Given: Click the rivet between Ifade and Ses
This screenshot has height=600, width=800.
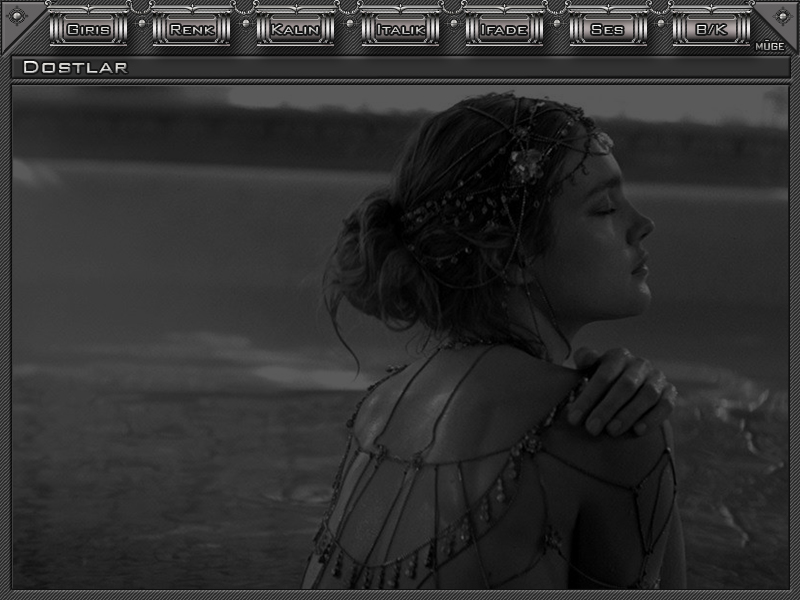Looking at the screenshot, I should [556, 22].
